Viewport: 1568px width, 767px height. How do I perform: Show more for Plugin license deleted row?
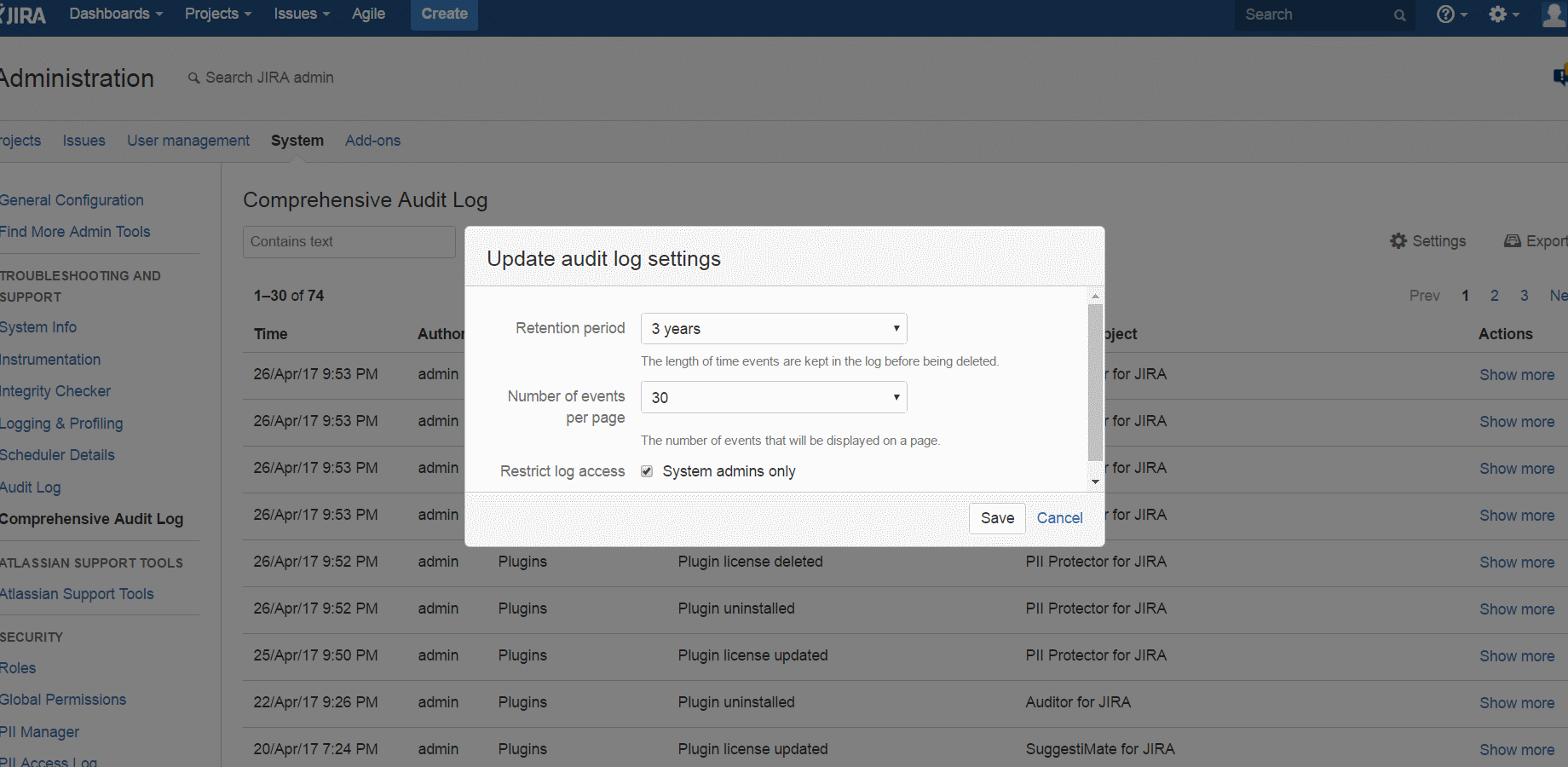(1517, 562)
